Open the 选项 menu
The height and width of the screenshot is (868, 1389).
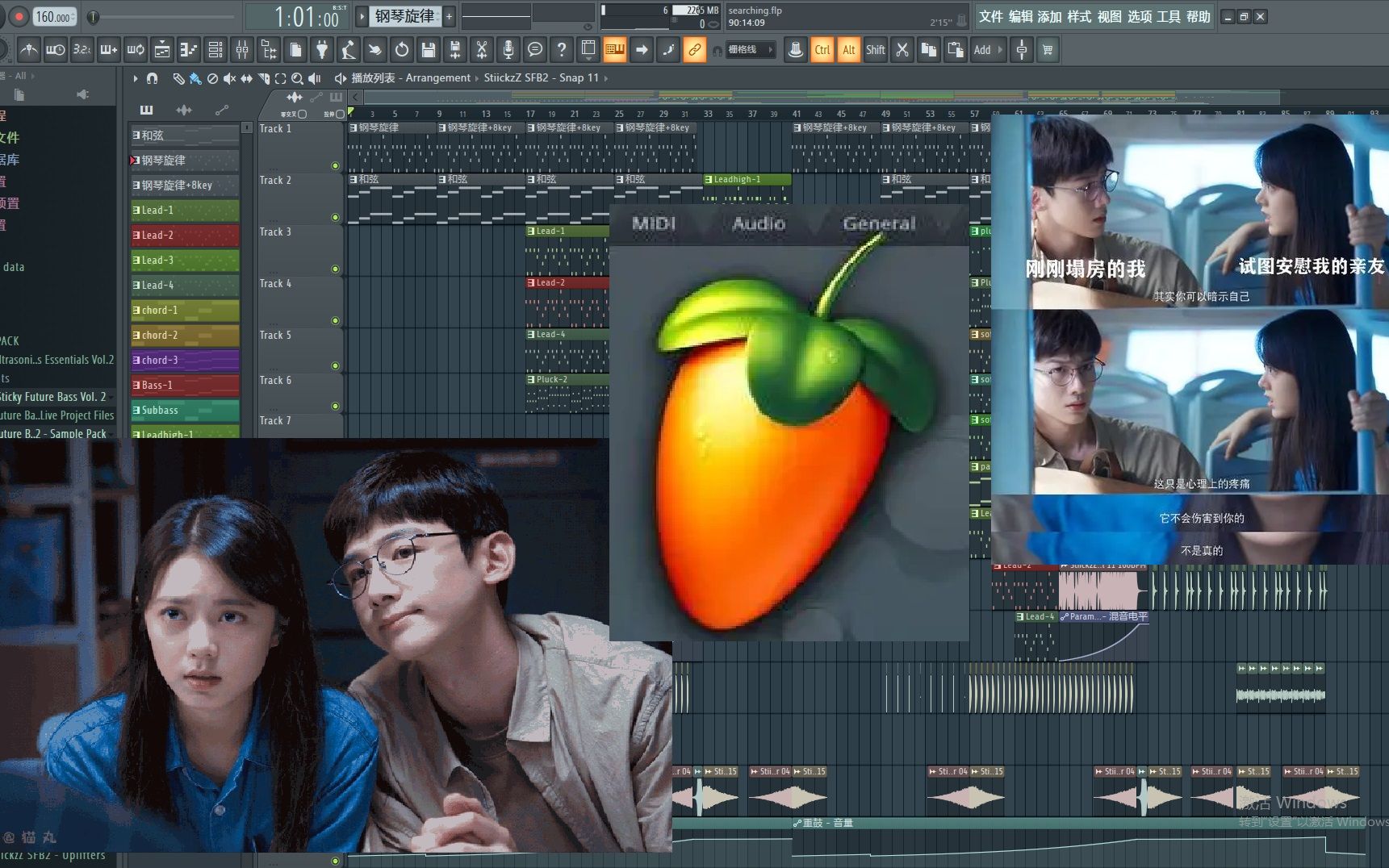tap(1139, 16)
